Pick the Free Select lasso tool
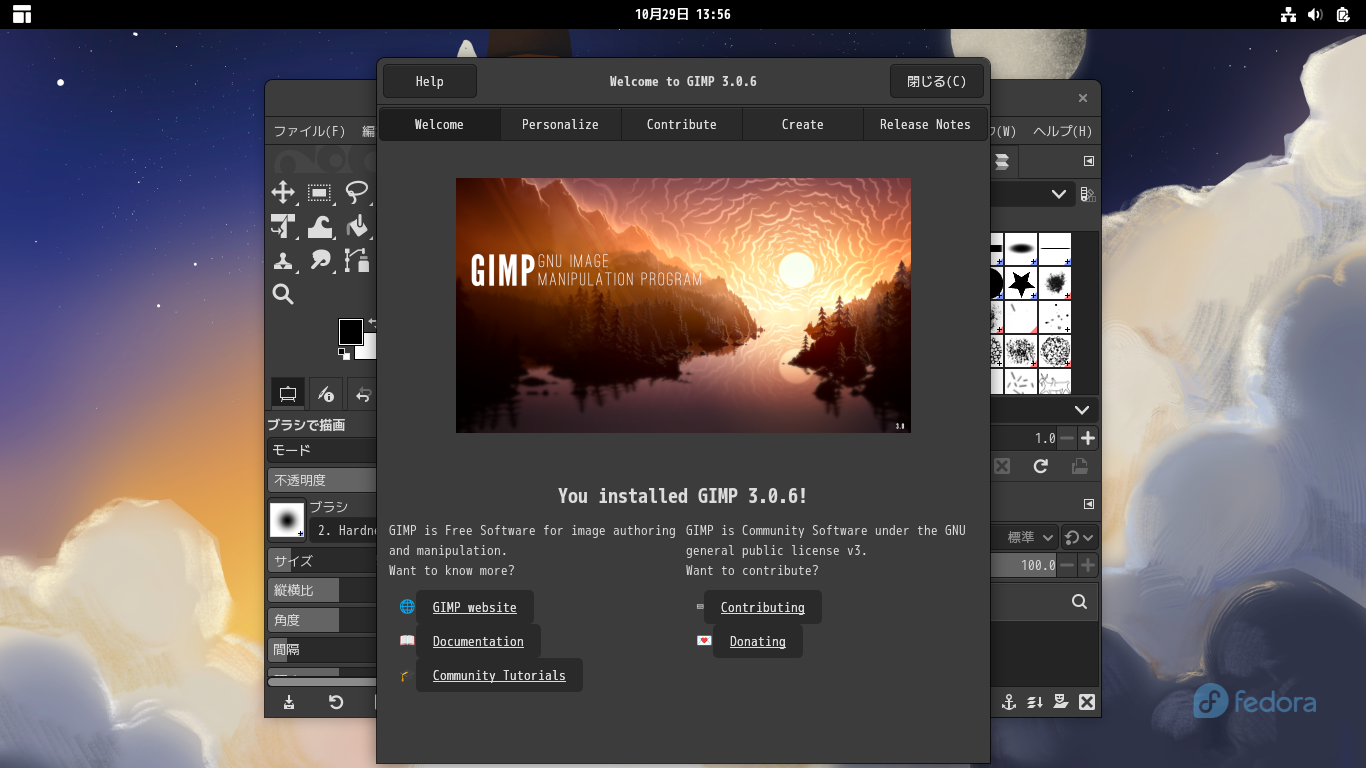Viewport: 1366px width, 768px height. (356, 193)
